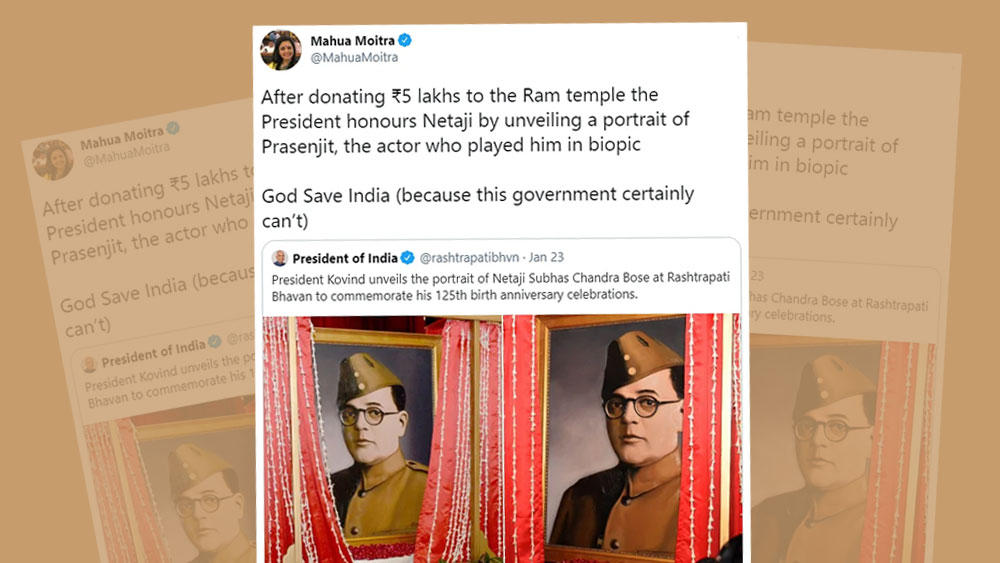Open President of India account name
Screen dimensions: 1000x563
tap(345, 258)
